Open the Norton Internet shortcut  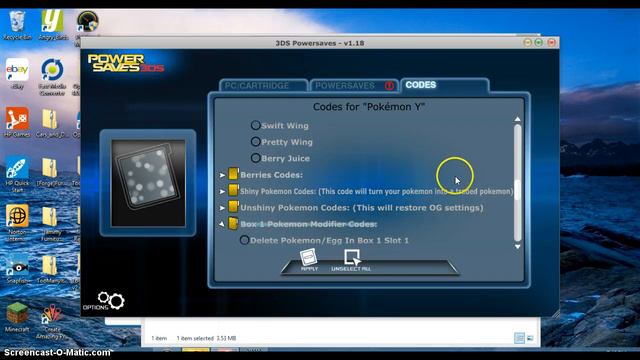[x=17, y=223]
